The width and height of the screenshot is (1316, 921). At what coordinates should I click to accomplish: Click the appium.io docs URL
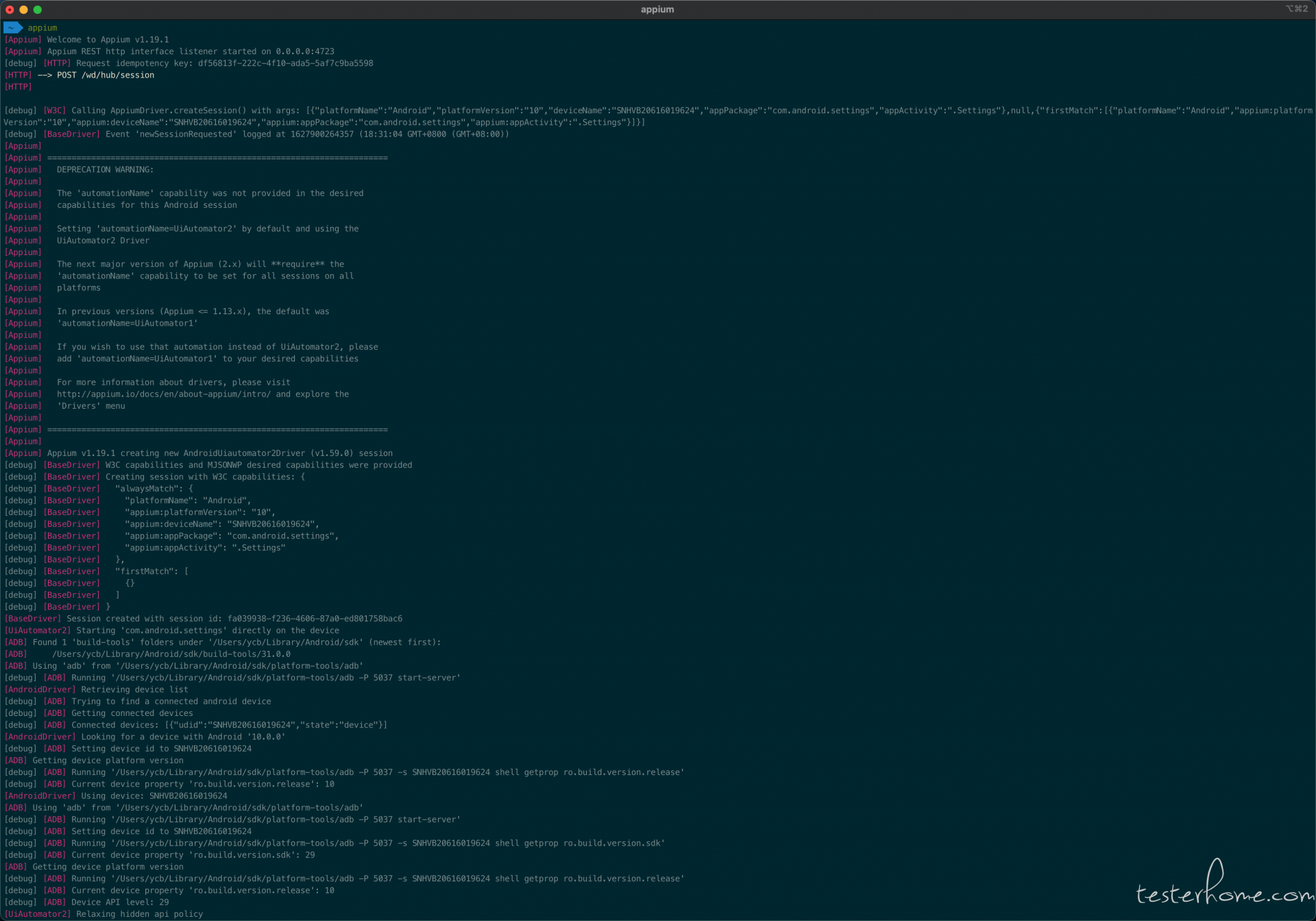pyautogui.click(x=164, y=394)
